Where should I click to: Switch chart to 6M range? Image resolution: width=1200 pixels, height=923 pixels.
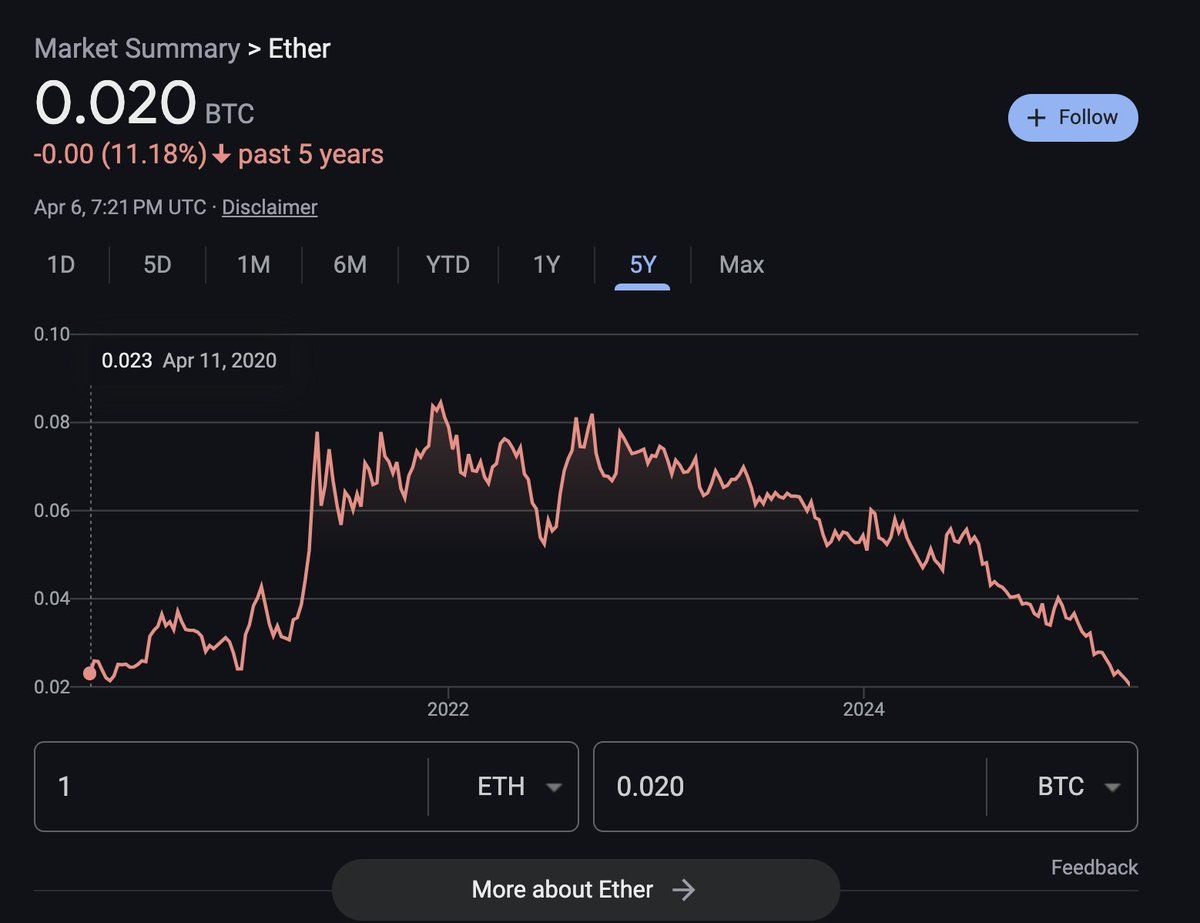click(x=350, y=265)
